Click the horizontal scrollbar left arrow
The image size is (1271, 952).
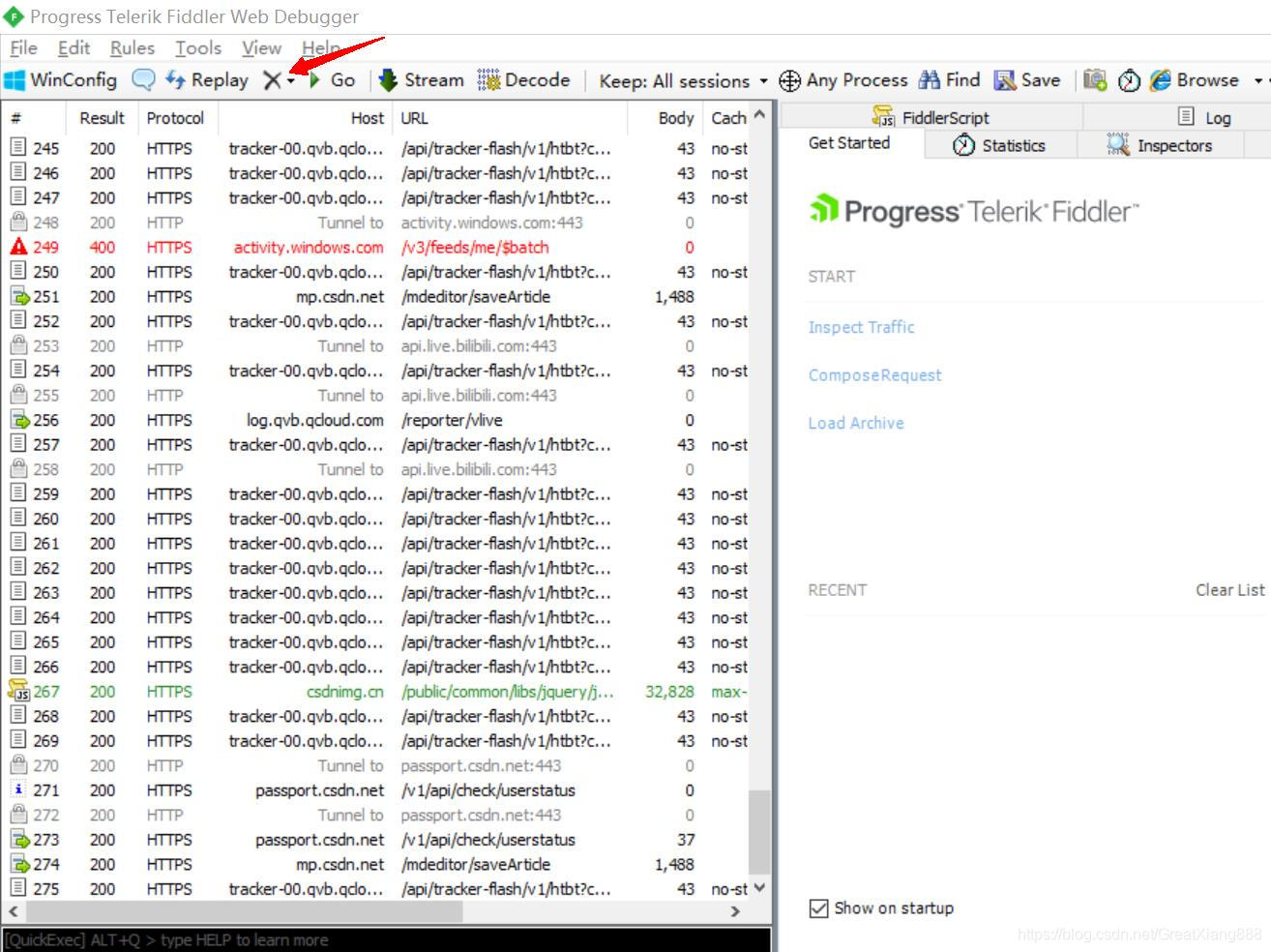point(14,911)
